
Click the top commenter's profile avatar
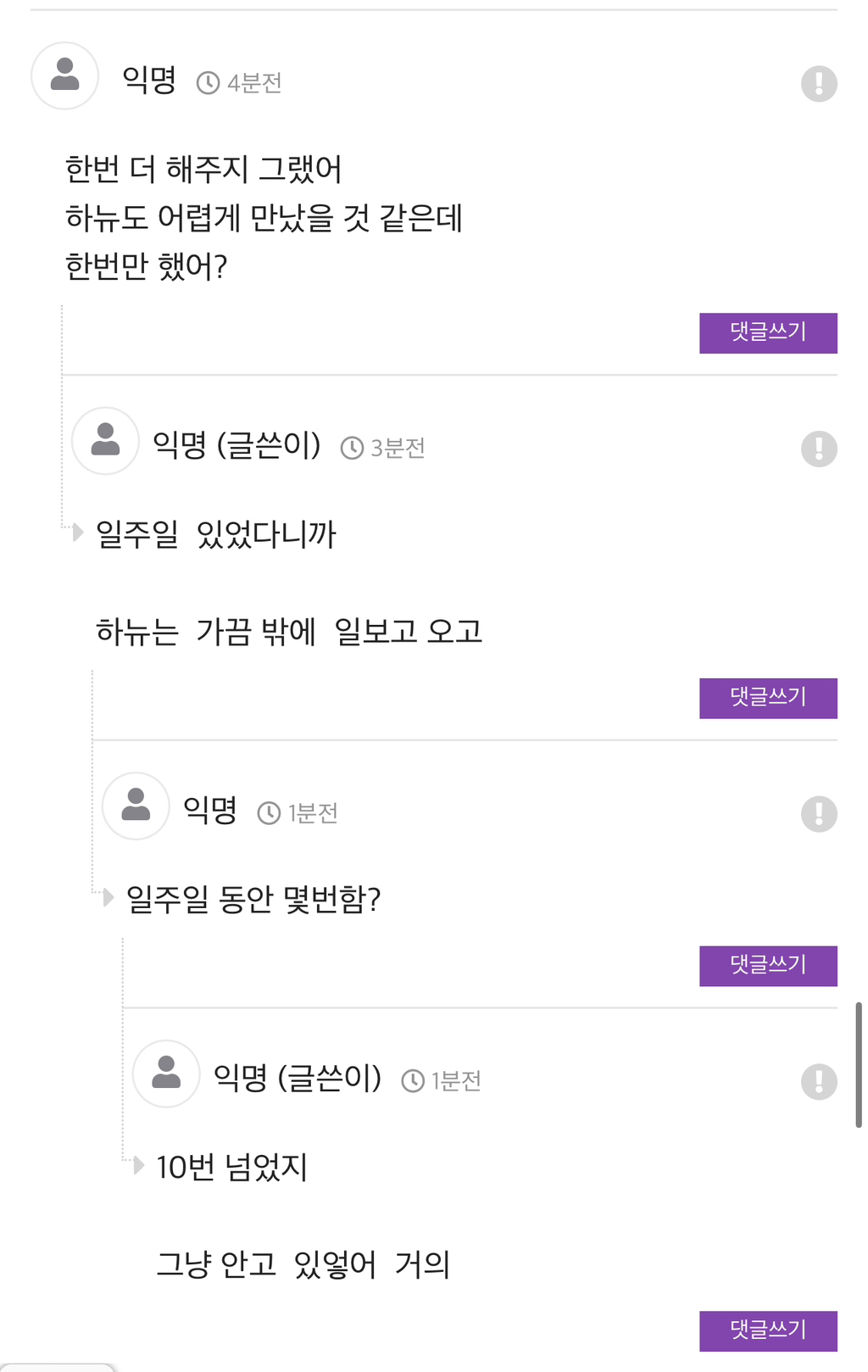[x=65, y=75]
